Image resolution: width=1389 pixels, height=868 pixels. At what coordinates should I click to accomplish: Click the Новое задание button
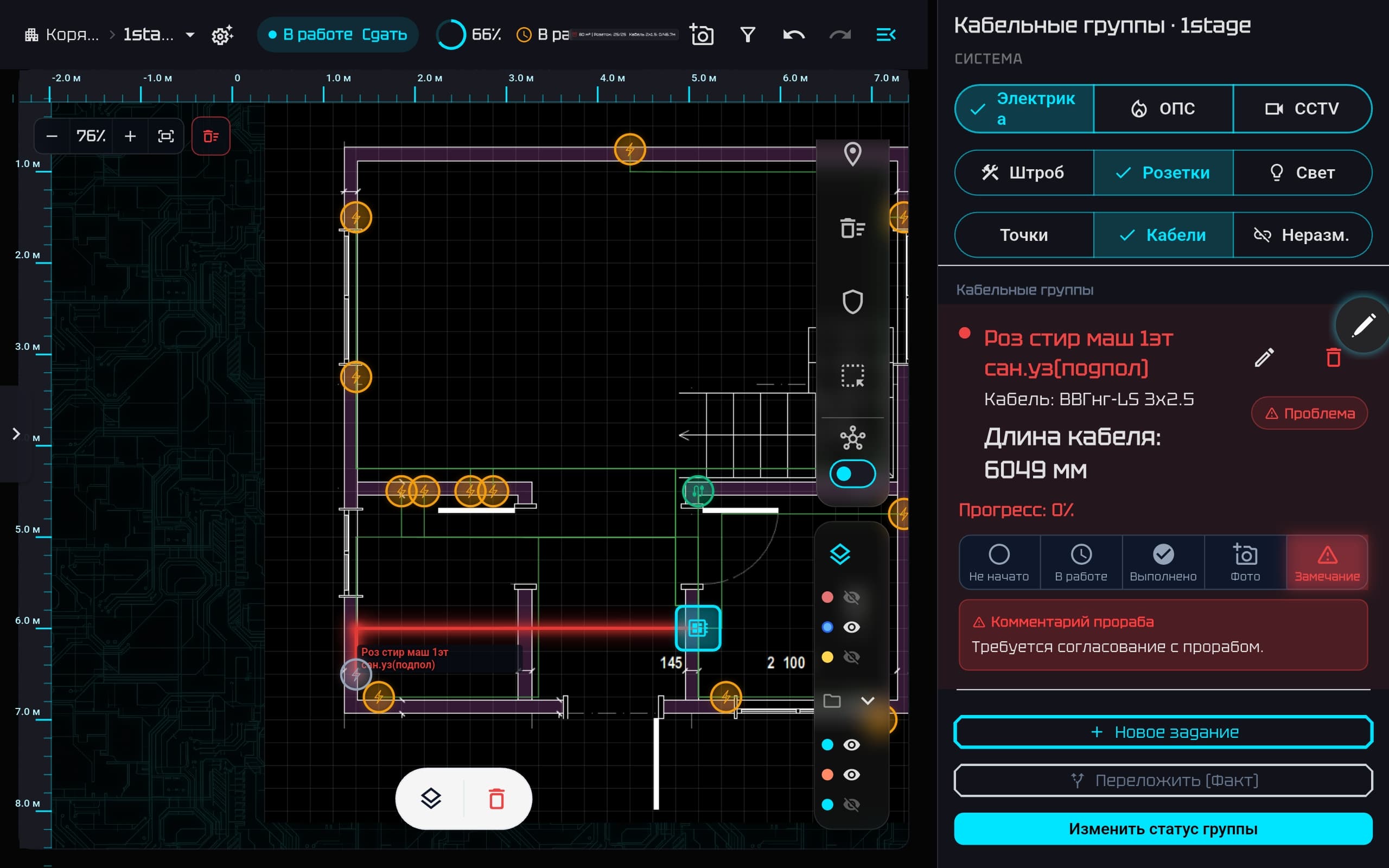(1163, 732)
